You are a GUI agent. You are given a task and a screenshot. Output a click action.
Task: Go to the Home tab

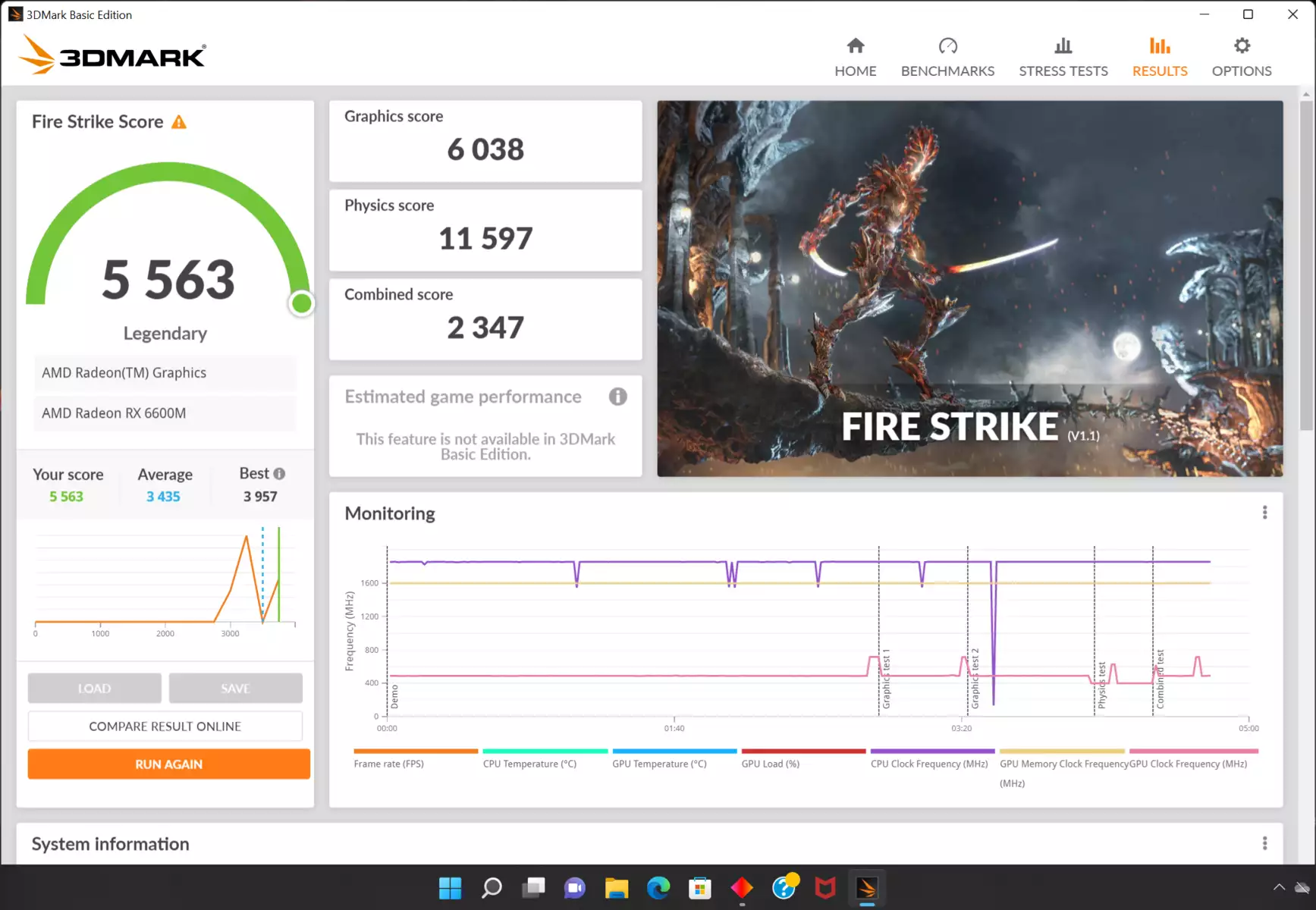pyautogui.click(x=855, y=58)
